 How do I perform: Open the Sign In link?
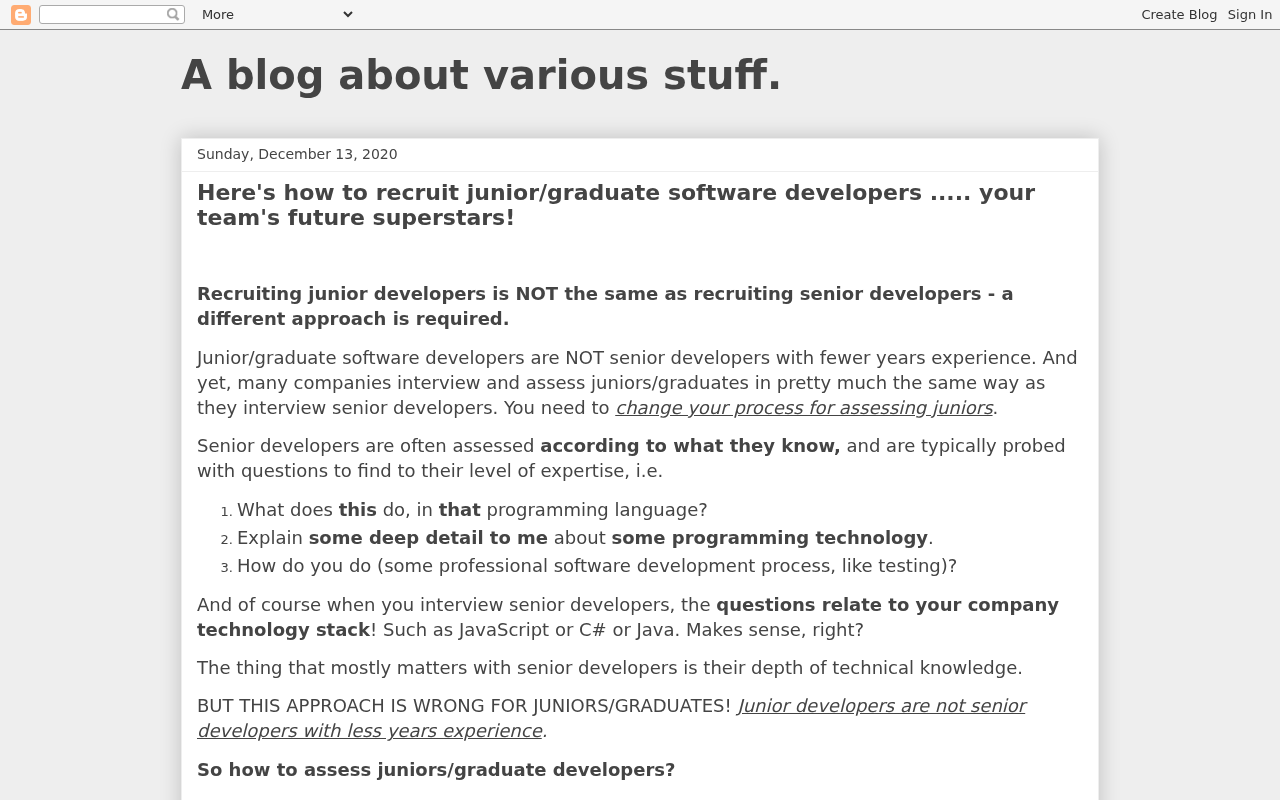click(1250, 14)
